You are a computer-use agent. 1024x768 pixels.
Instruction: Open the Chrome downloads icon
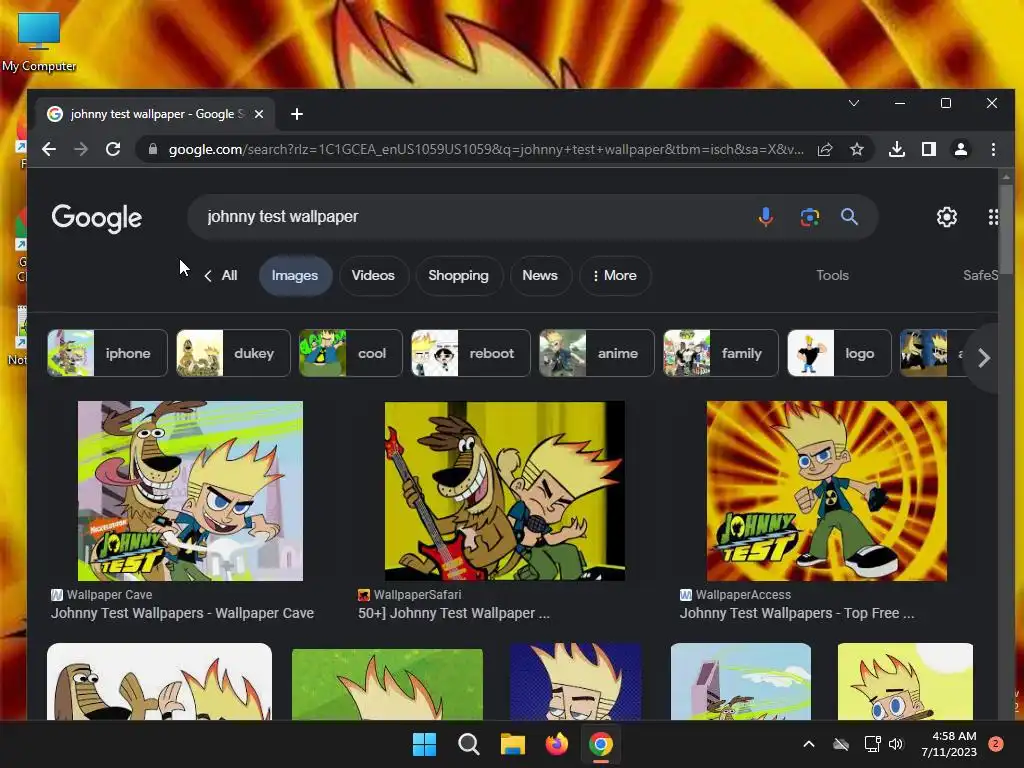coord(897,150)
